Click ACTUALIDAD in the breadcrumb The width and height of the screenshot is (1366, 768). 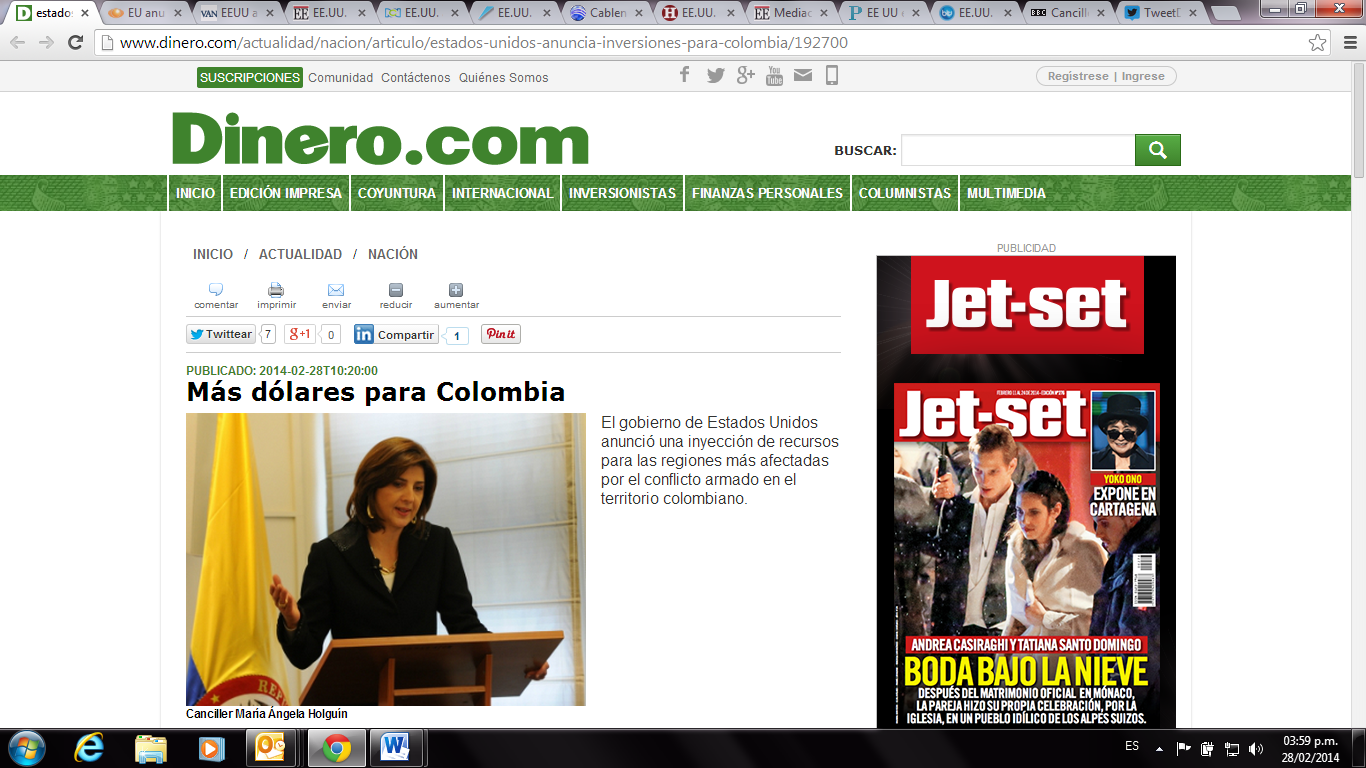(x=300, y=254)
